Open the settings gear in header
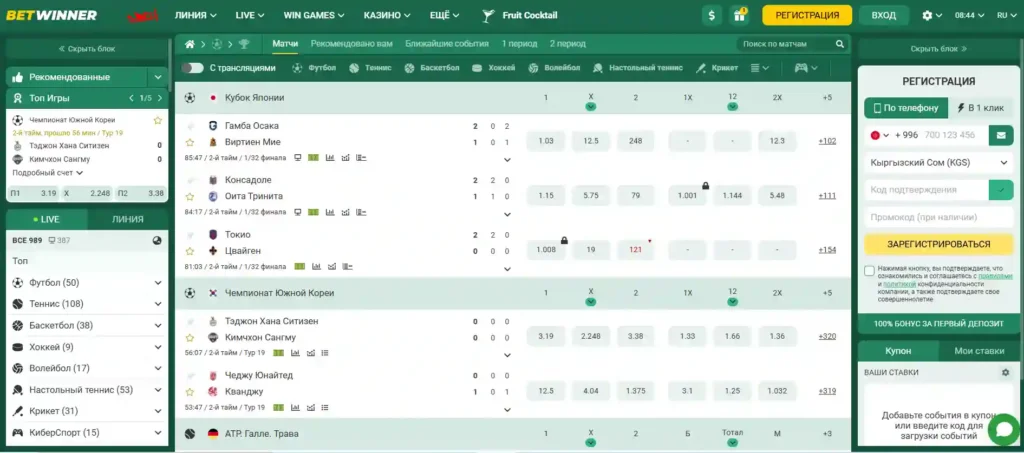 927,16
